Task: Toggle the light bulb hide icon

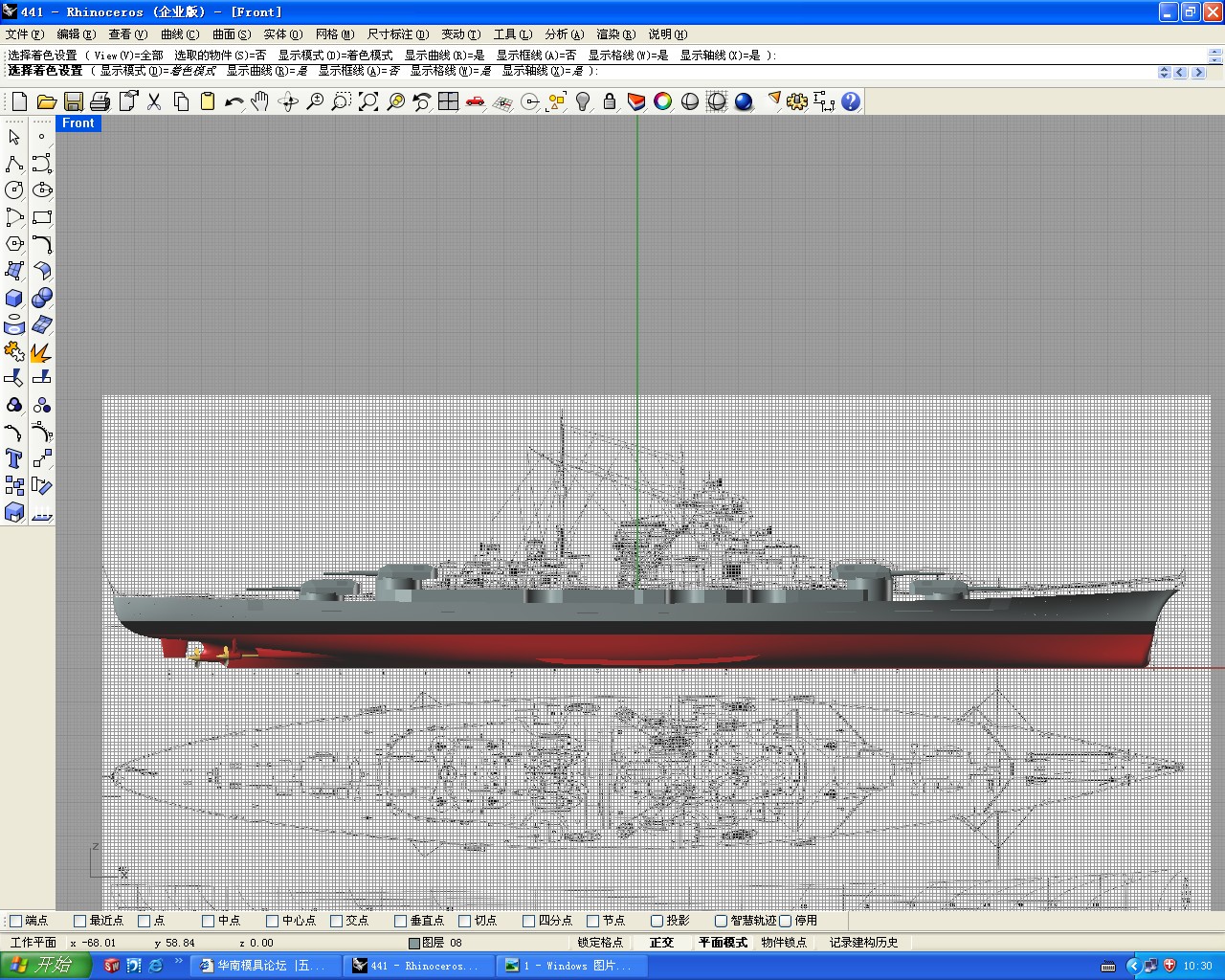Action: 583,101
